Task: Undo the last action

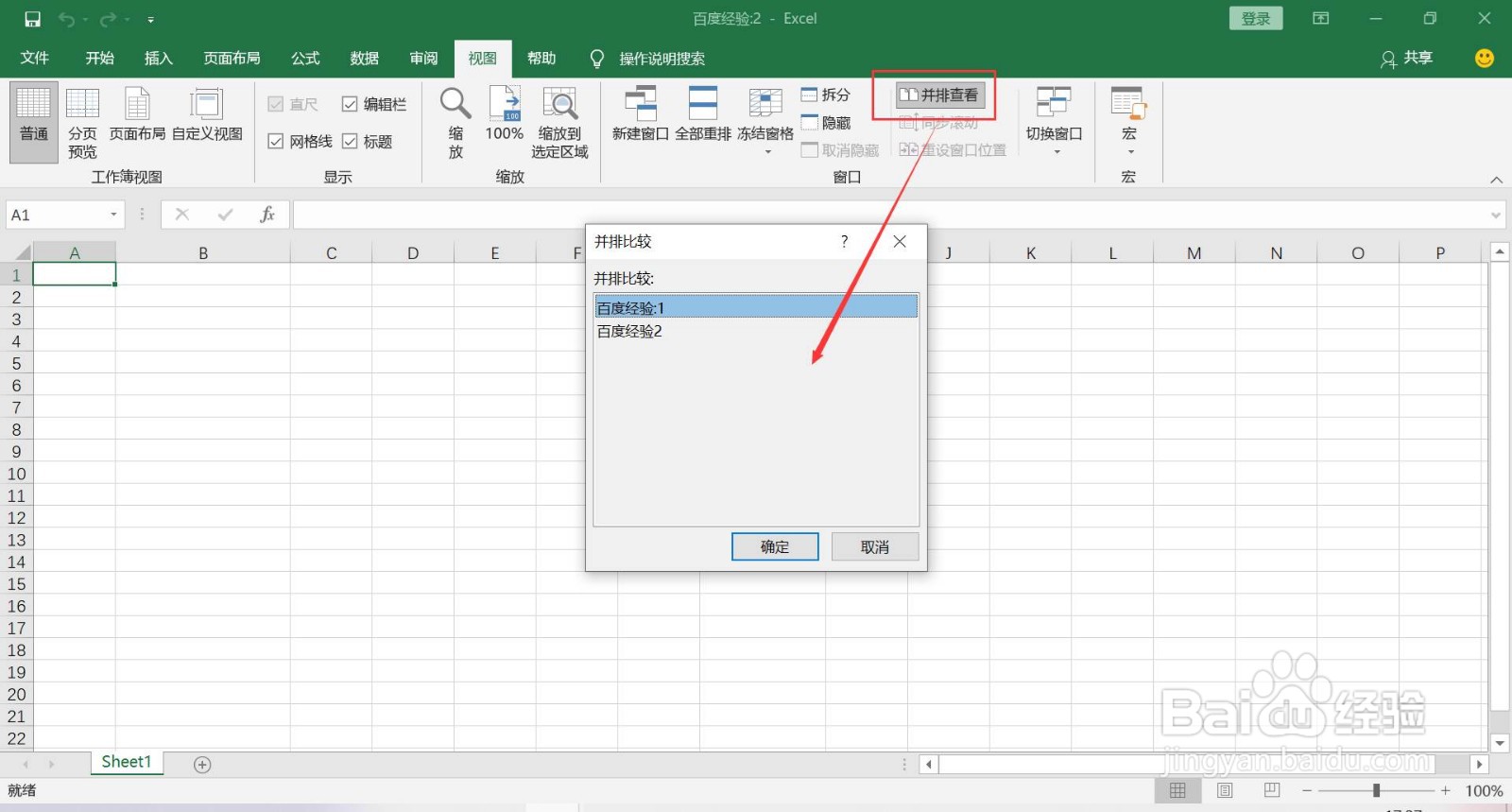Action: point(66,19)
